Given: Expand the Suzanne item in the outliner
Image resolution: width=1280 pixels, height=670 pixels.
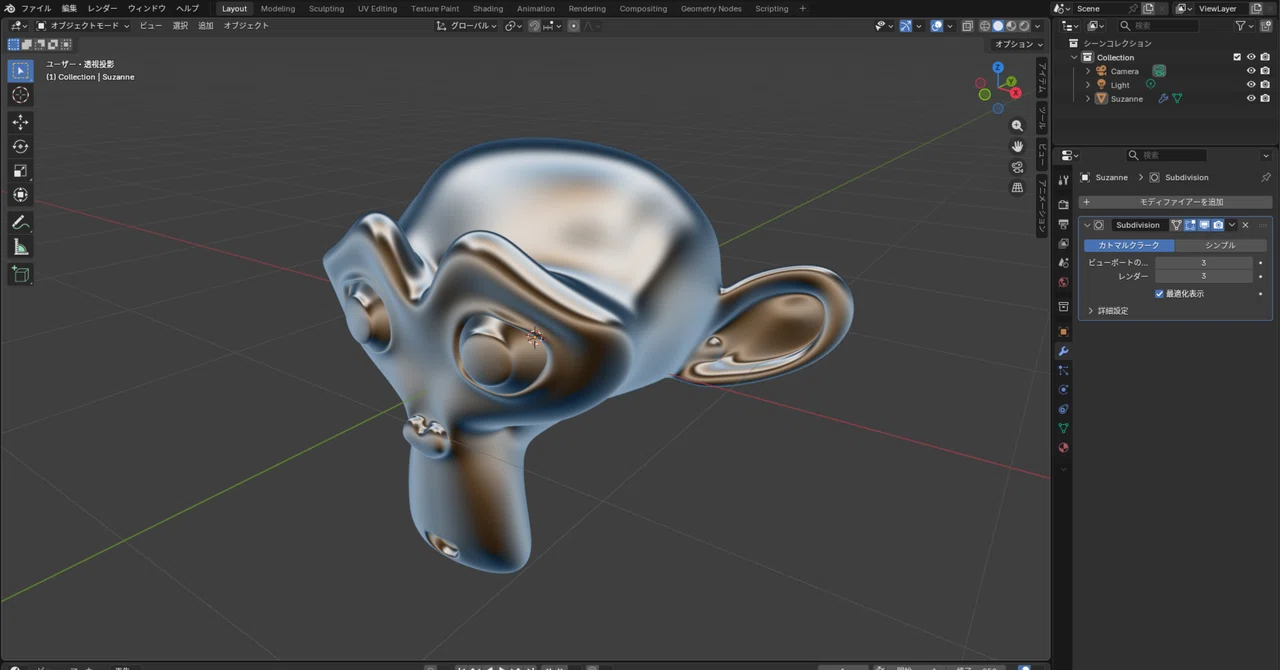Looking at the screenshot, I should click(1088, 99).
